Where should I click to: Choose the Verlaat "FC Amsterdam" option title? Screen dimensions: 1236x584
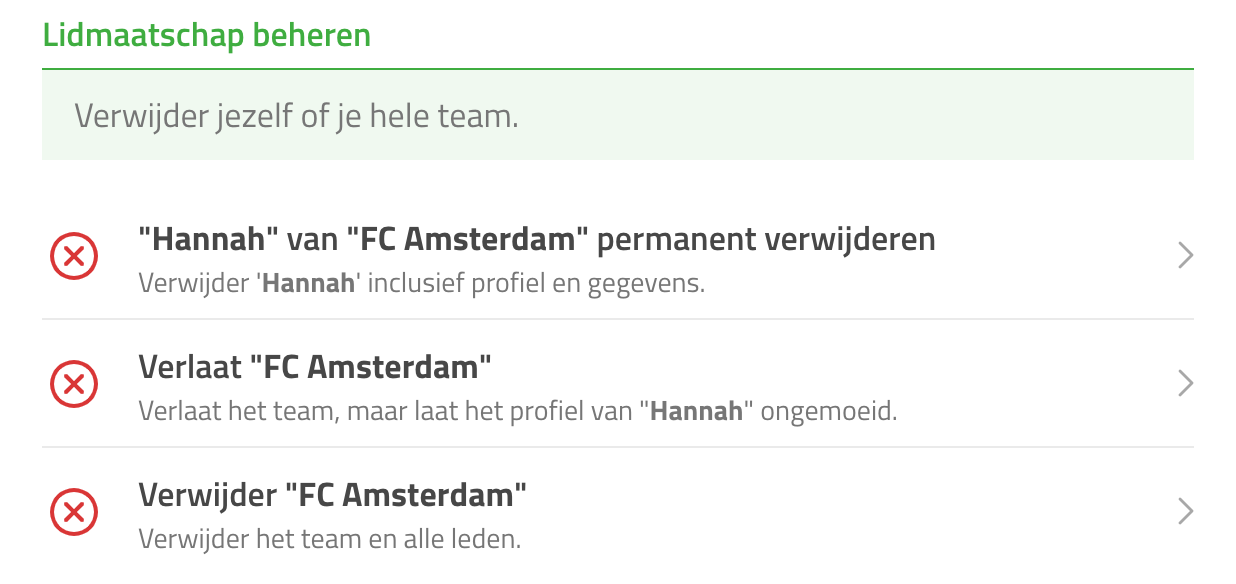click(x=315, y=367)
